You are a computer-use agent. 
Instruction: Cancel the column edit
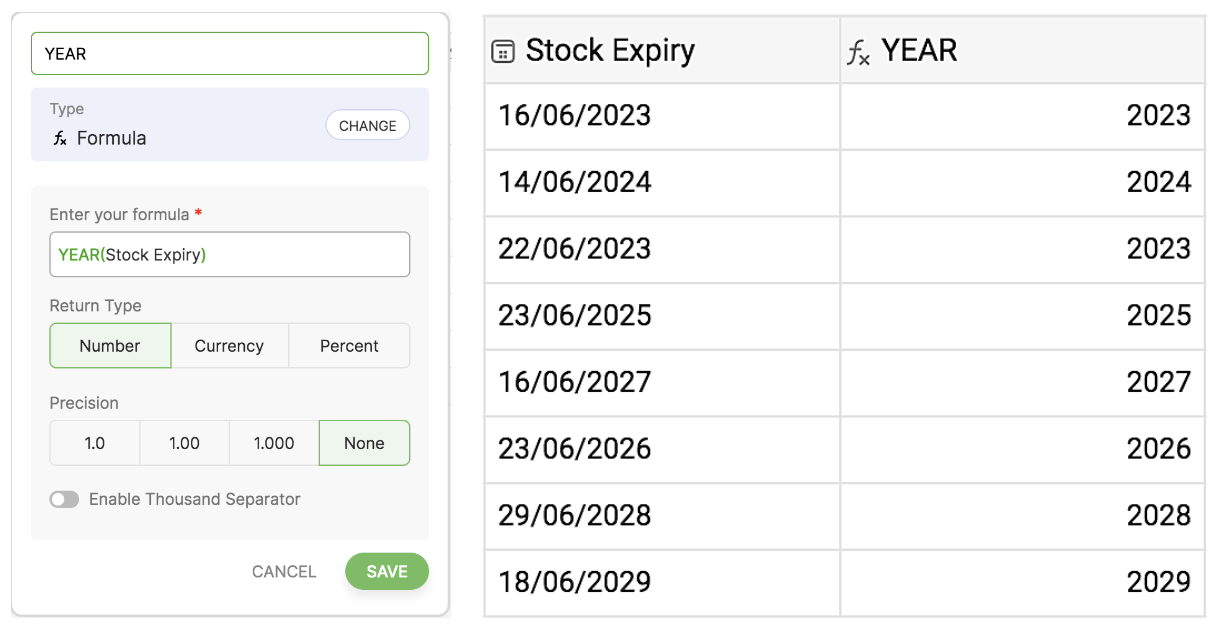click(284, 572)
